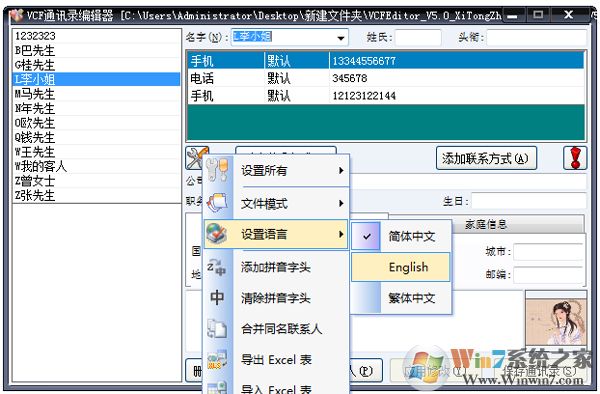
Task: Choose 导出 Excel 表 from menu
Action: click(276, 360)
